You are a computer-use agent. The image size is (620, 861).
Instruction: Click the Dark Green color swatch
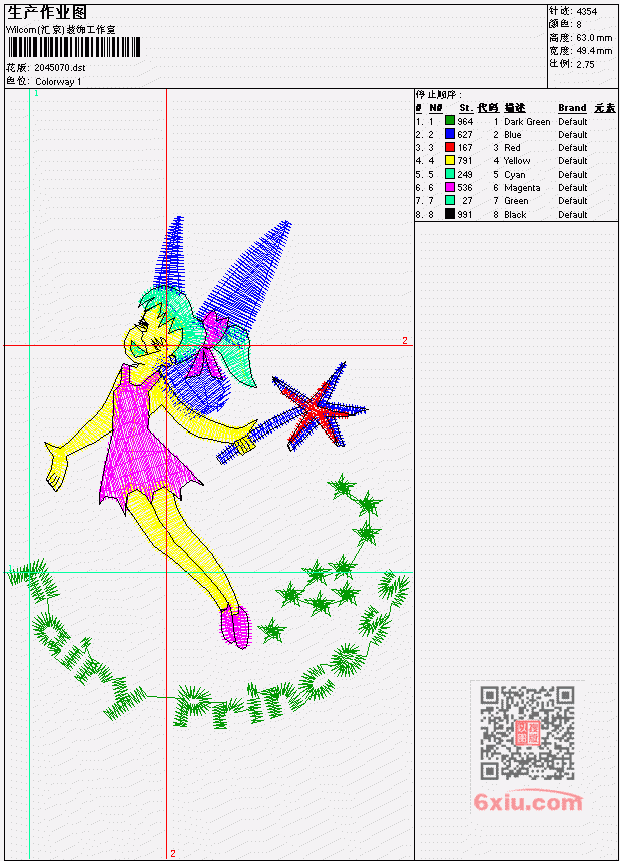449,121
